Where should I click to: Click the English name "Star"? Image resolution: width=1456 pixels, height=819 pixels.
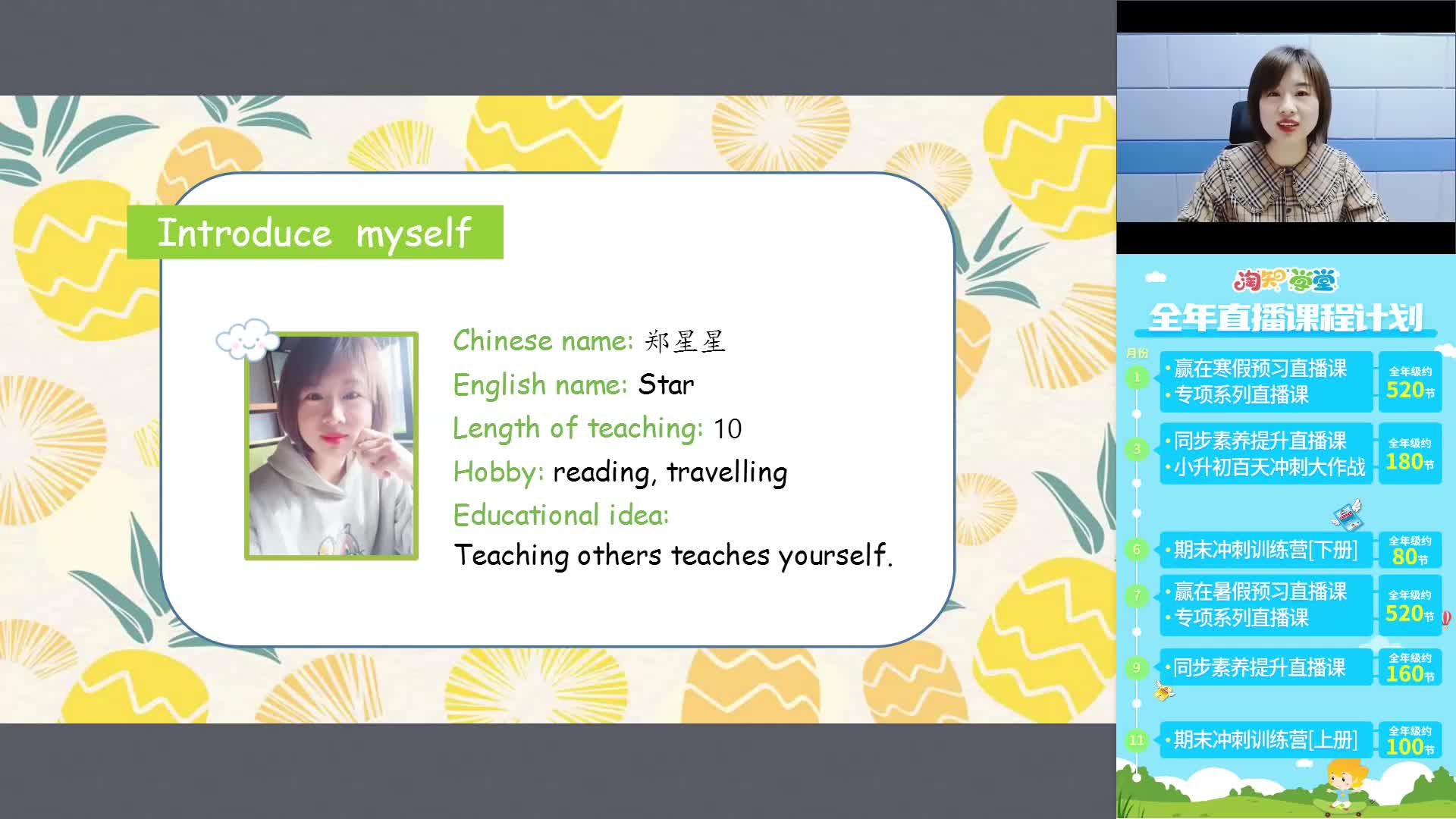(x=666, y=384)
